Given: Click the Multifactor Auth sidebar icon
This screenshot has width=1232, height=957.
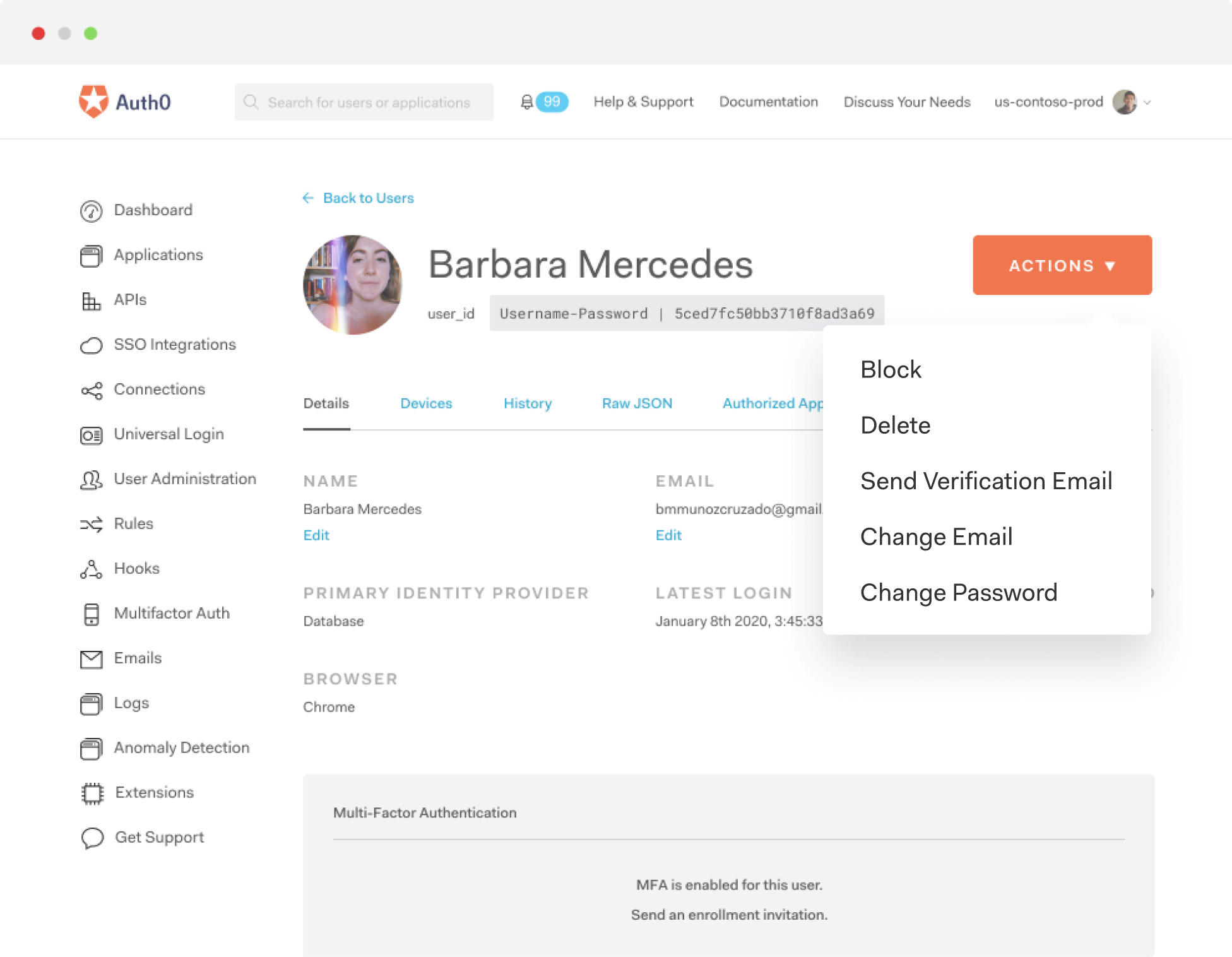Looking at the screenshot, I should 91,614.
